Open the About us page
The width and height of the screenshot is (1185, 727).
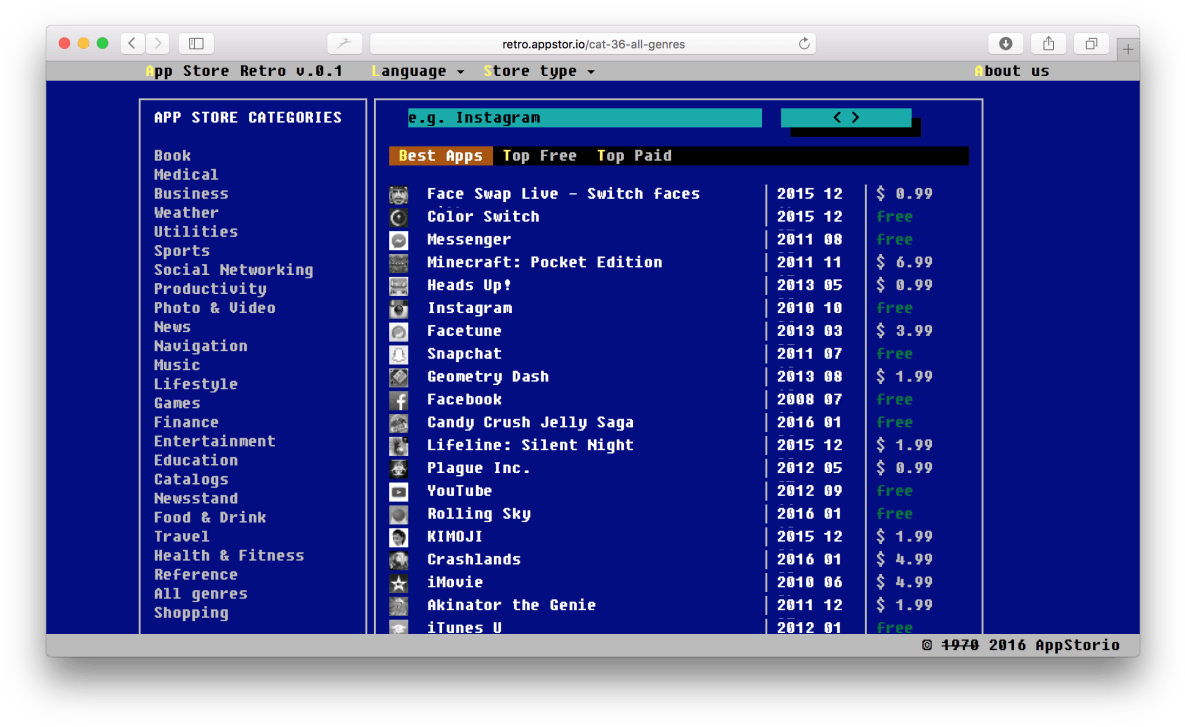(x=1012, y=71)
